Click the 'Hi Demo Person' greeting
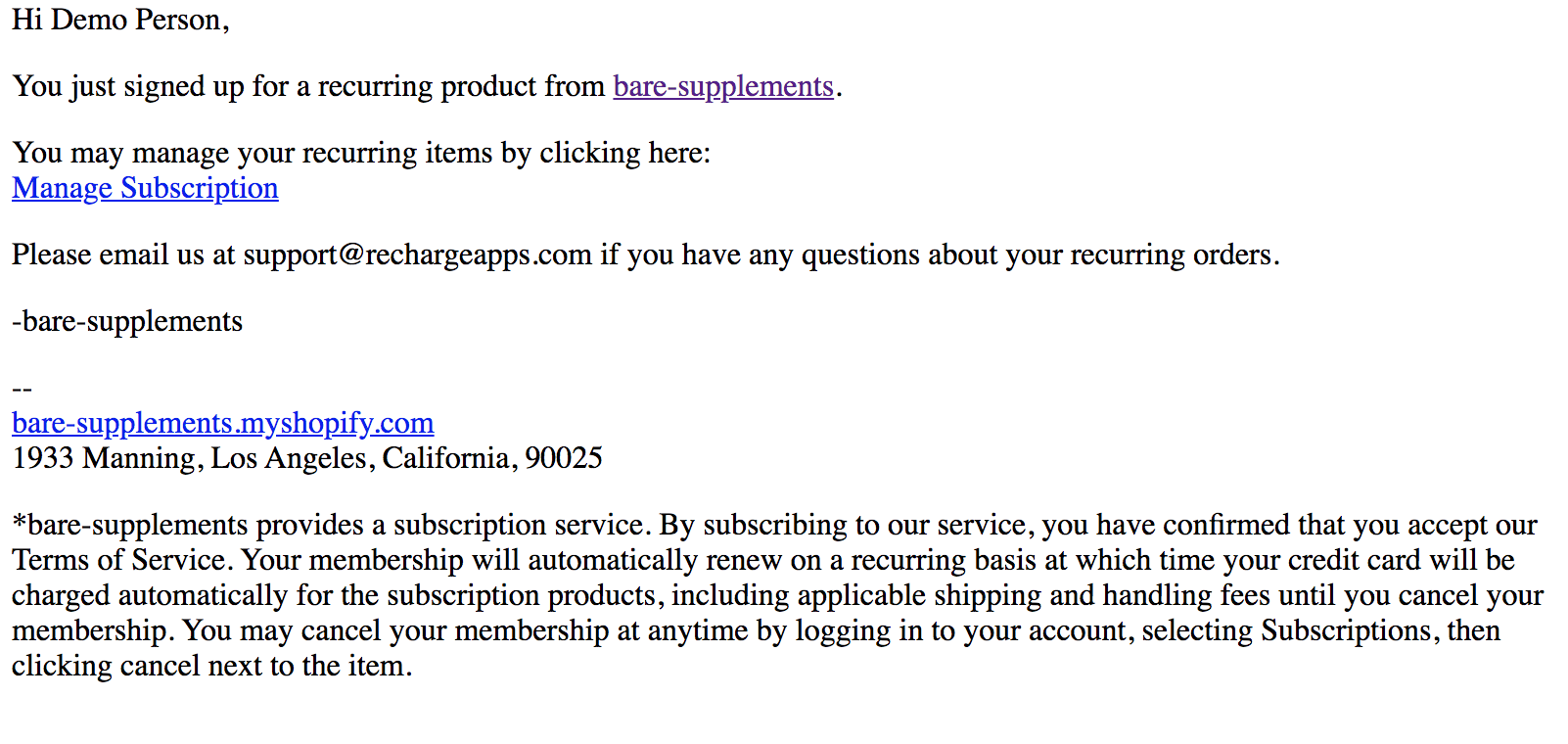 [x=119, y=21]
